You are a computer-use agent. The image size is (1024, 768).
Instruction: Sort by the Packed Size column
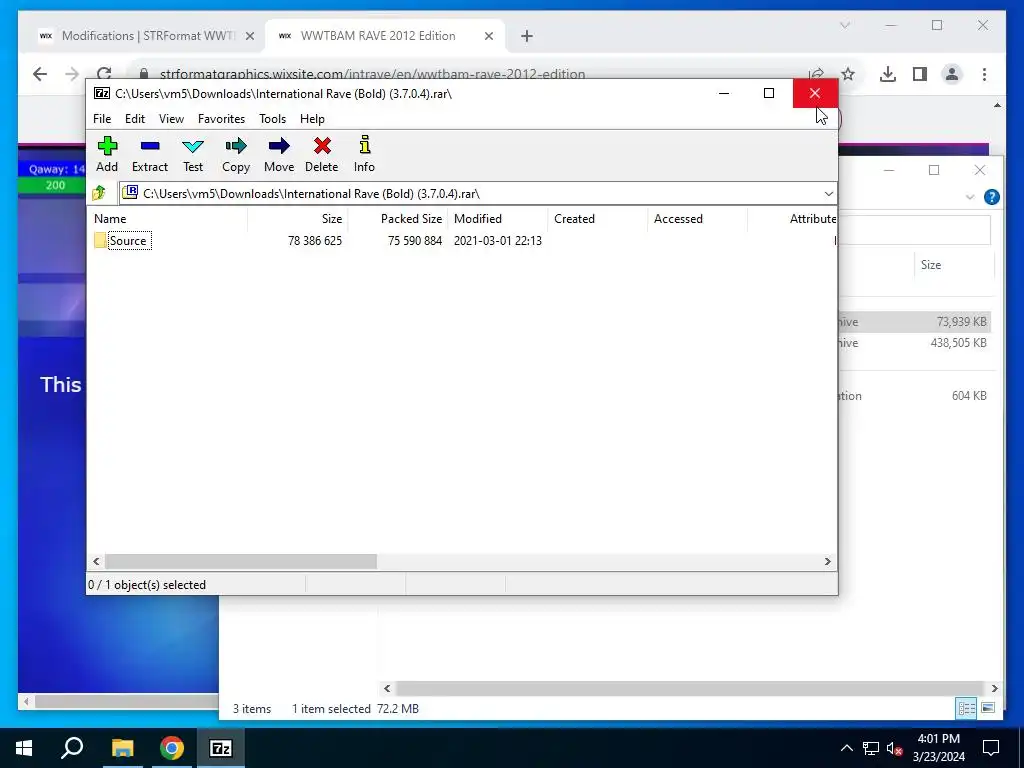[x=397, y=219]
